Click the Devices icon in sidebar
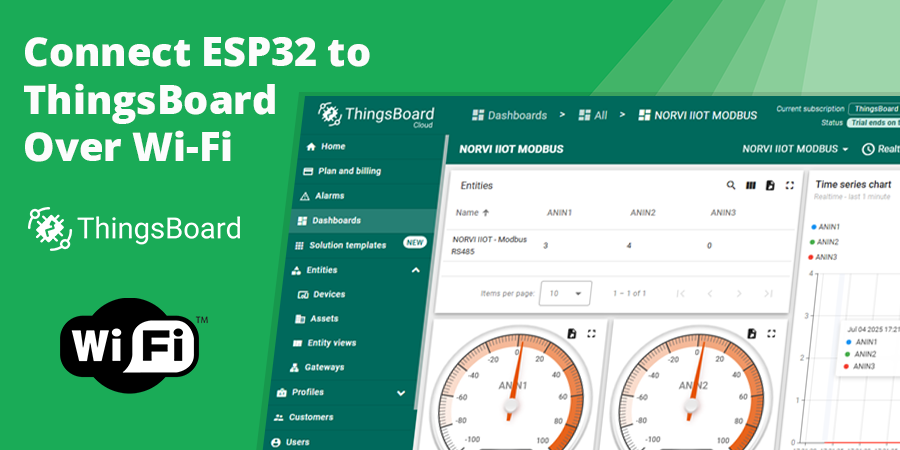Image resolution: width=900 pixels, height=450 pixels. (x=304, y=294)
